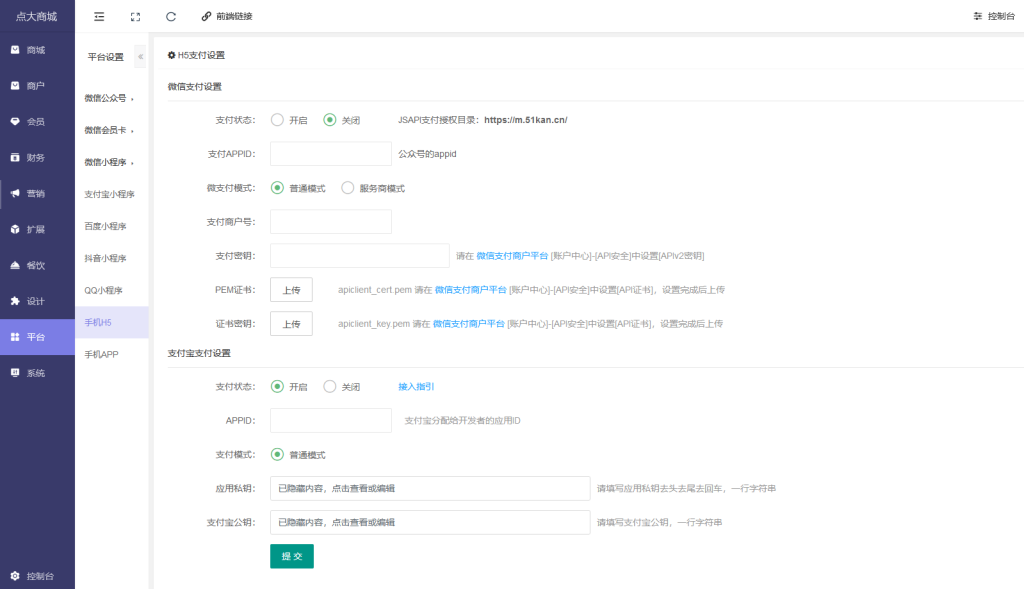
Task: Collapse the 平台设置 side panel
Action: pos(140,57)
